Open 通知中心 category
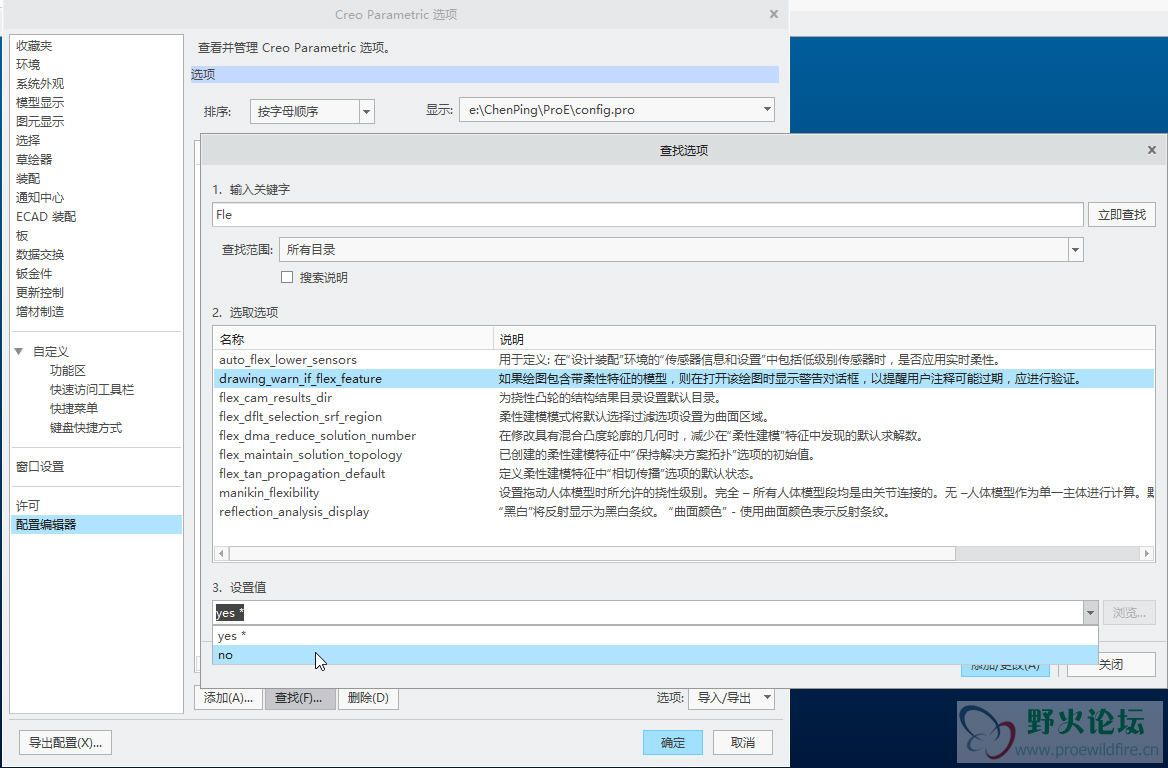1168x768 pixels. click(x=40, y=197)
